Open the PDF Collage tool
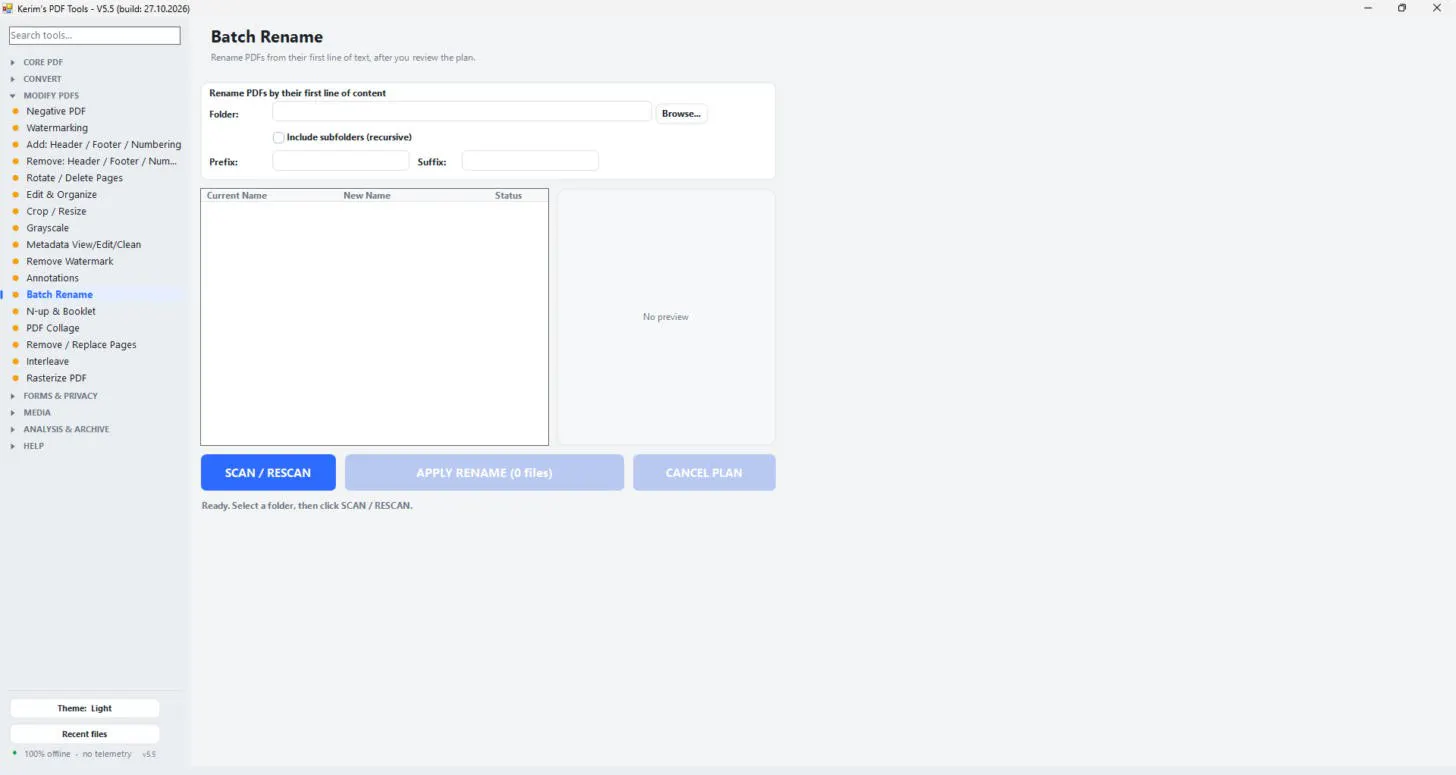This screenshot has height=775, width=1456. (53, 328)
